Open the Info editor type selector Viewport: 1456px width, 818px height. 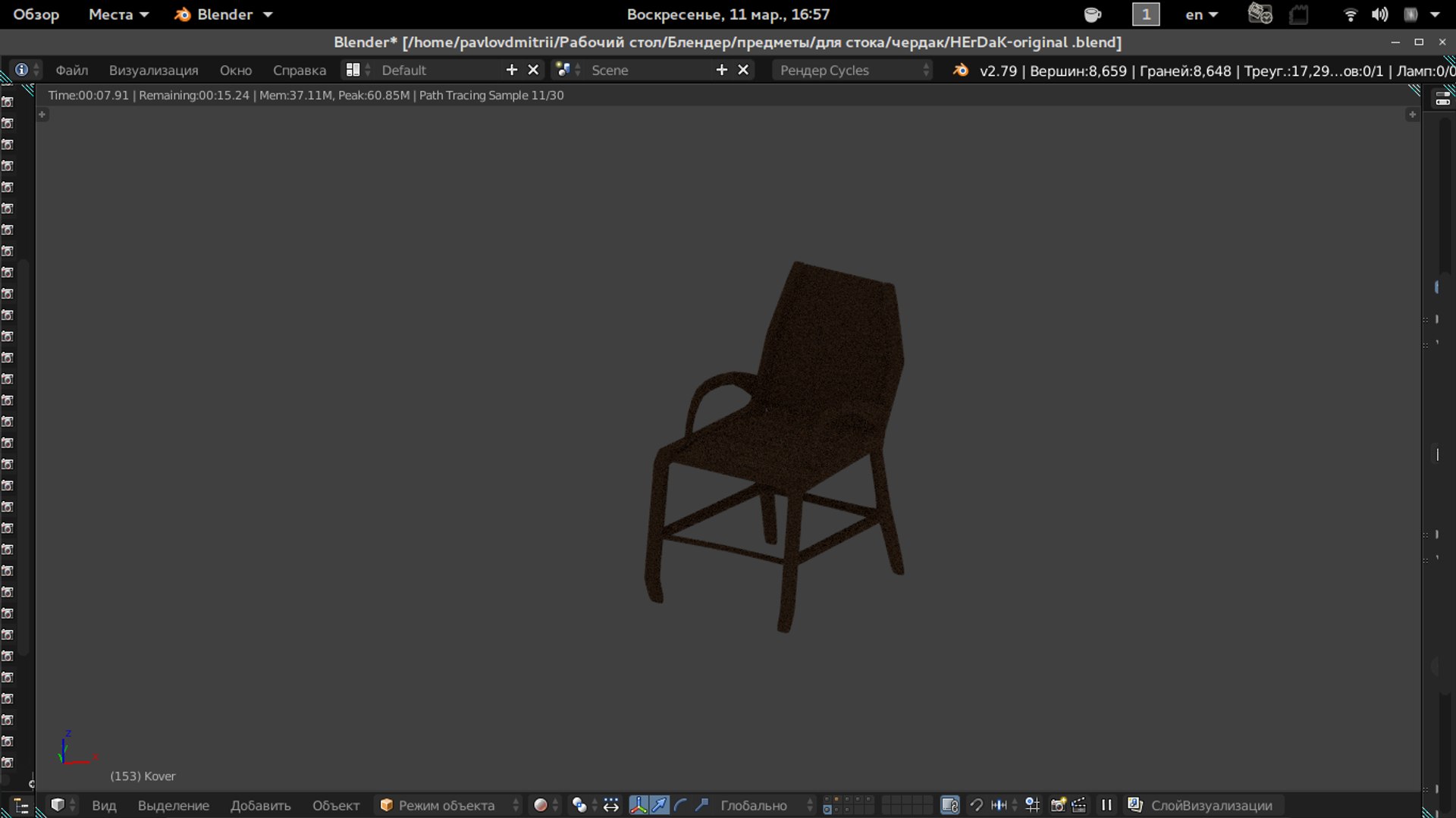click(27, 71)
